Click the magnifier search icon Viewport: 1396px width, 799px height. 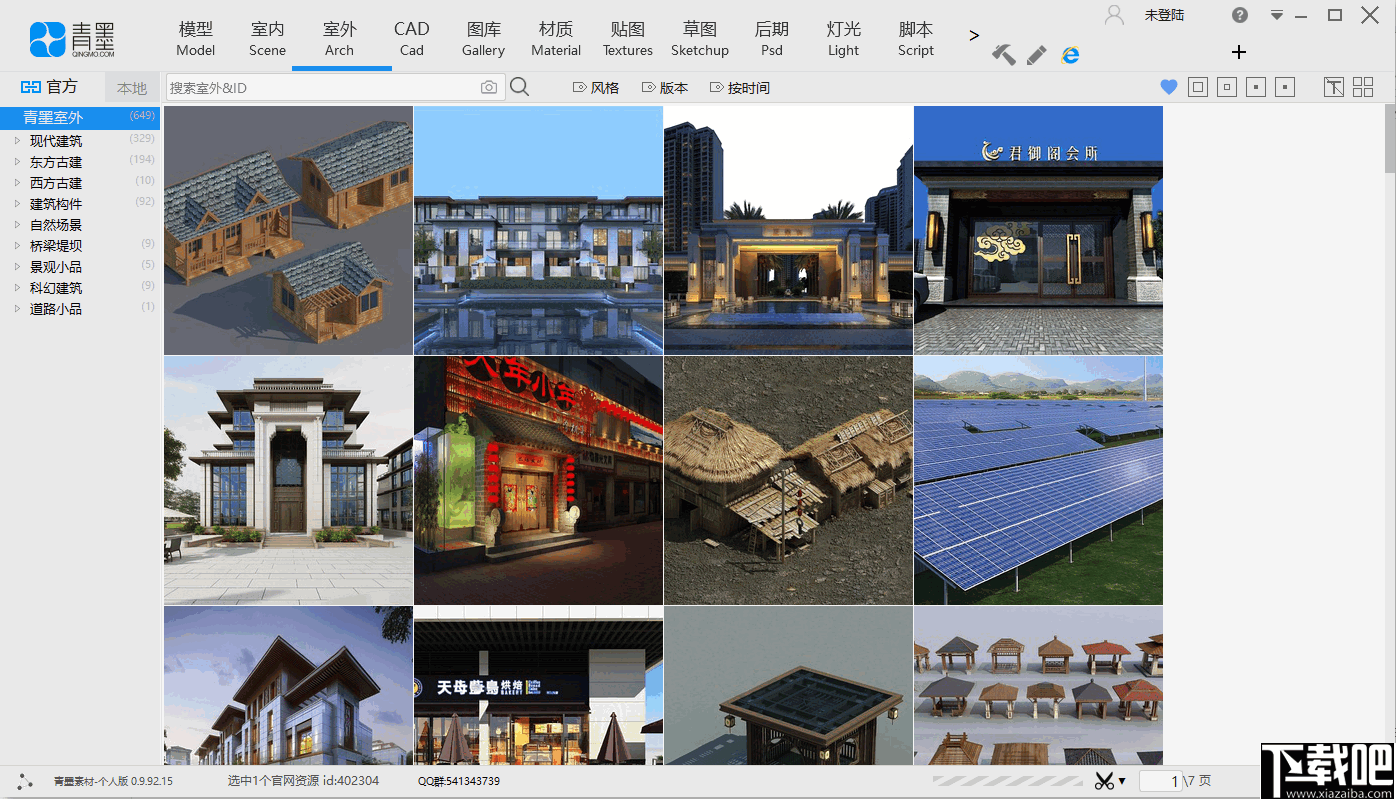(x=520, y=88)
